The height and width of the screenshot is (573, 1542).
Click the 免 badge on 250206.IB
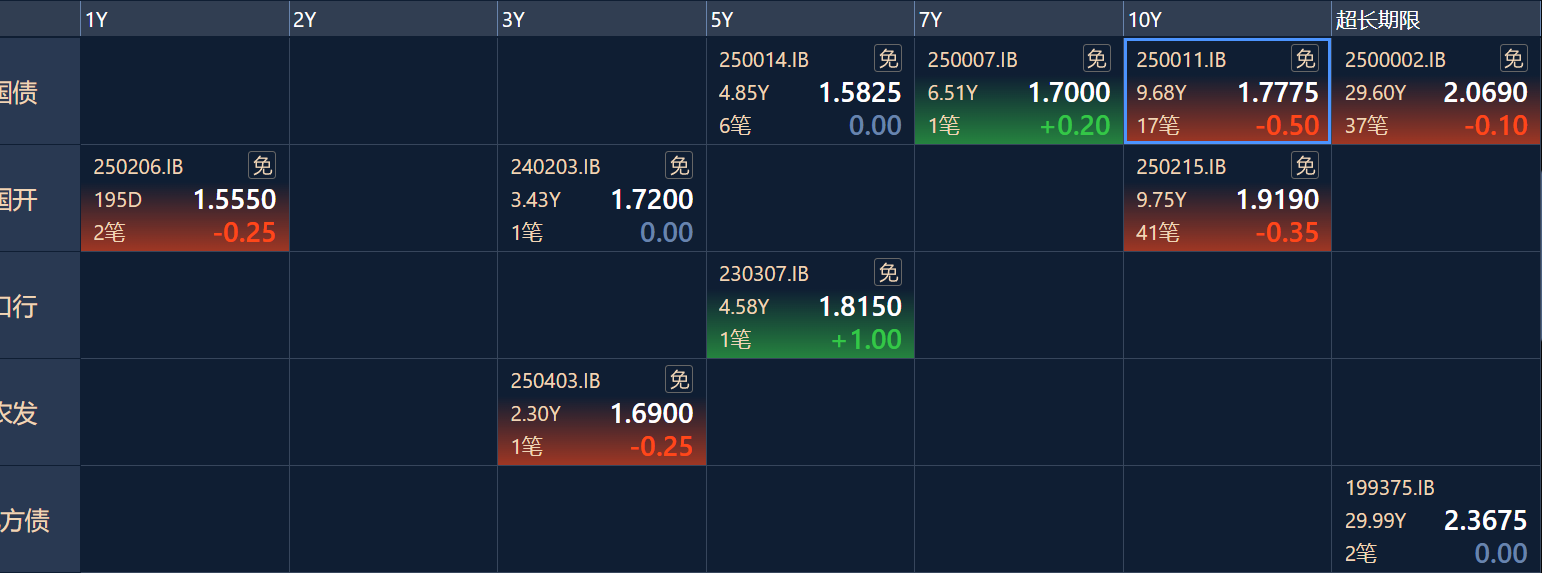pos(262,166)
